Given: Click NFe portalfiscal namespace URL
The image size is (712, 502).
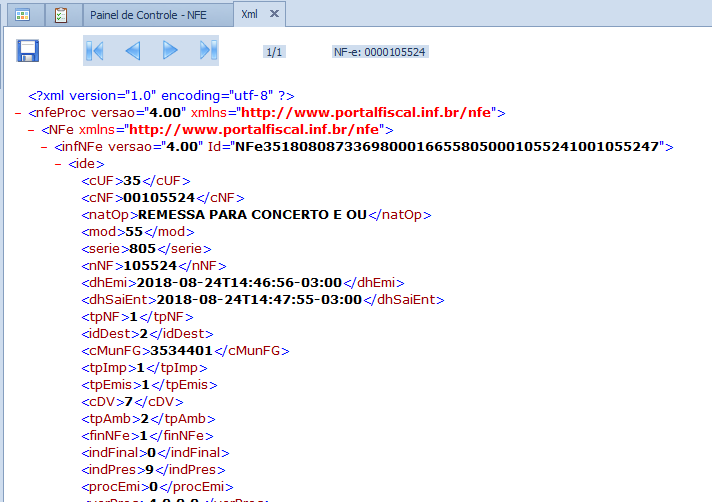Looking at the screenshot, I should (x=254, y=130).
